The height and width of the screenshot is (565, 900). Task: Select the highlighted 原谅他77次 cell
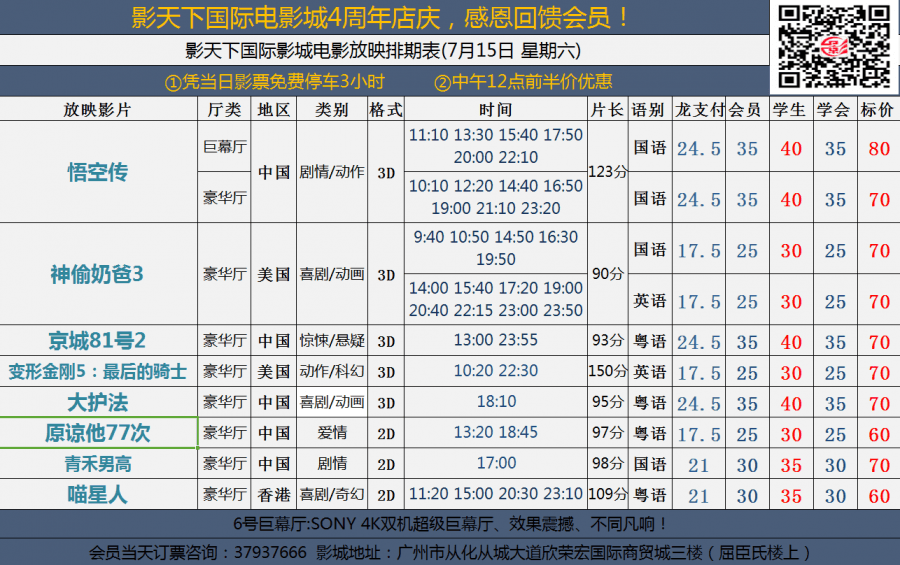click(99, 432)
